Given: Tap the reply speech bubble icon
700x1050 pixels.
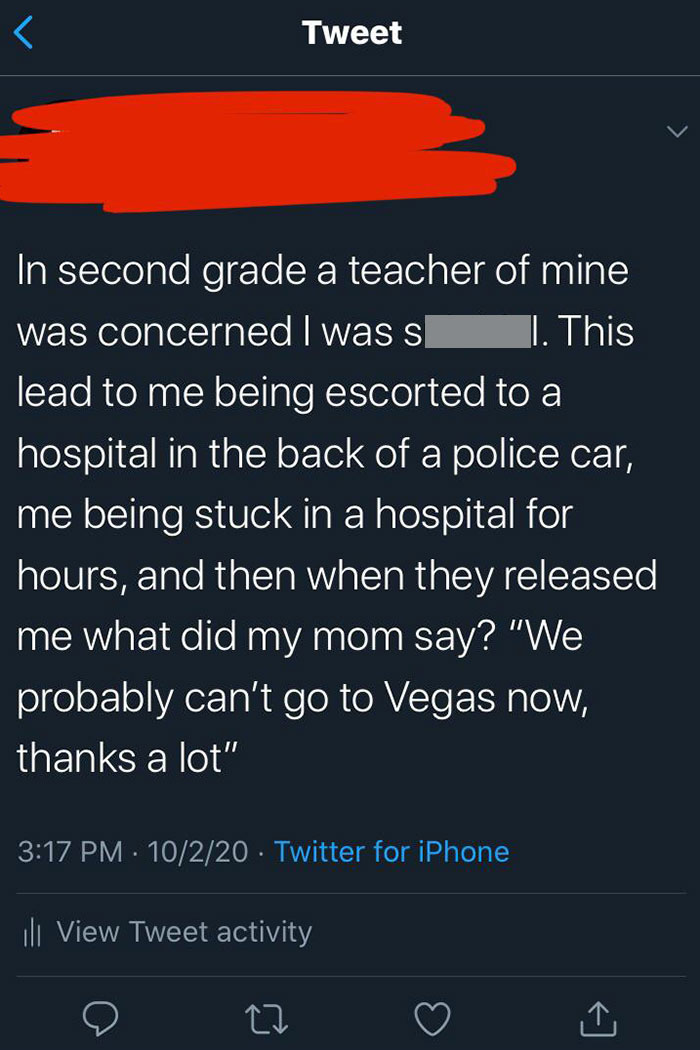Looking at the screenshot, I should pyautogui.click(x=103, y=1019).
